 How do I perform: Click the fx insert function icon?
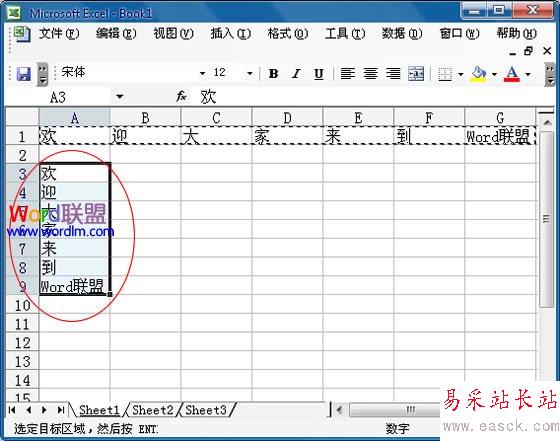(181, 96)
